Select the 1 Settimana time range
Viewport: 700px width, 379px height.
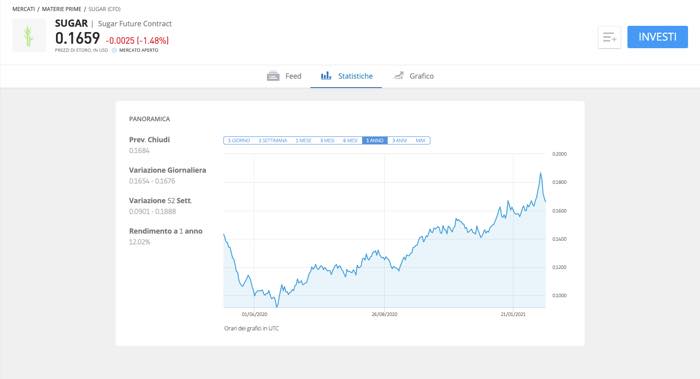point(273,141)
